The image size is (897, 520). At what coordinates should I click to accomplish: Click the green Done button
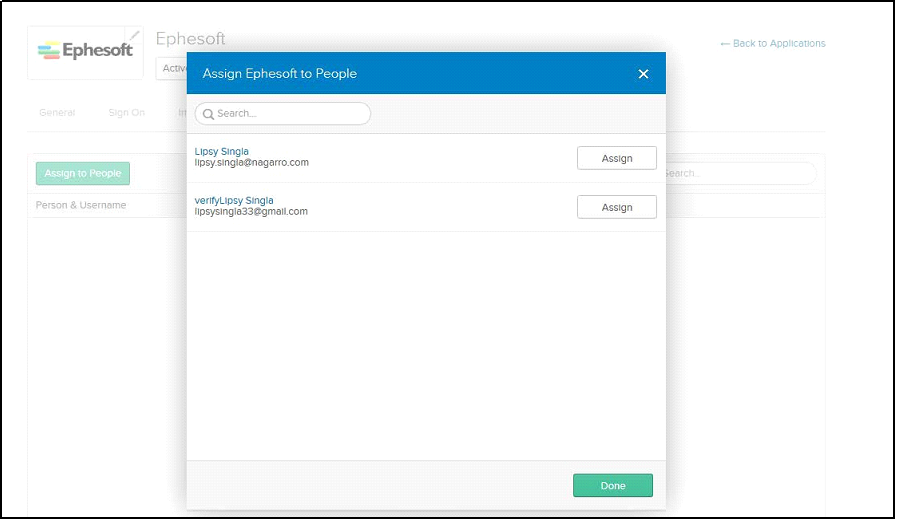613,485
